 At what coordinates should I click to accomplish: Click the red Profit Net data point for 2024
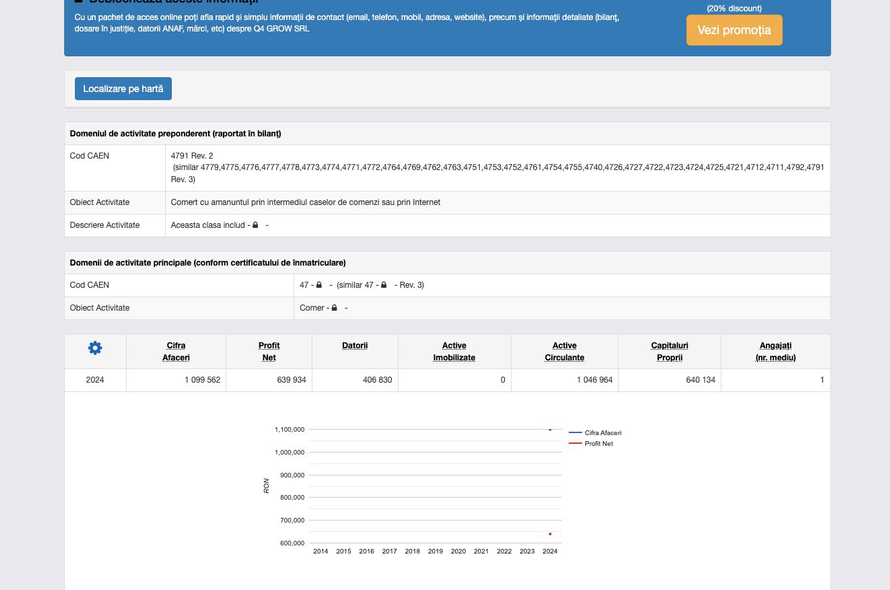550,534
